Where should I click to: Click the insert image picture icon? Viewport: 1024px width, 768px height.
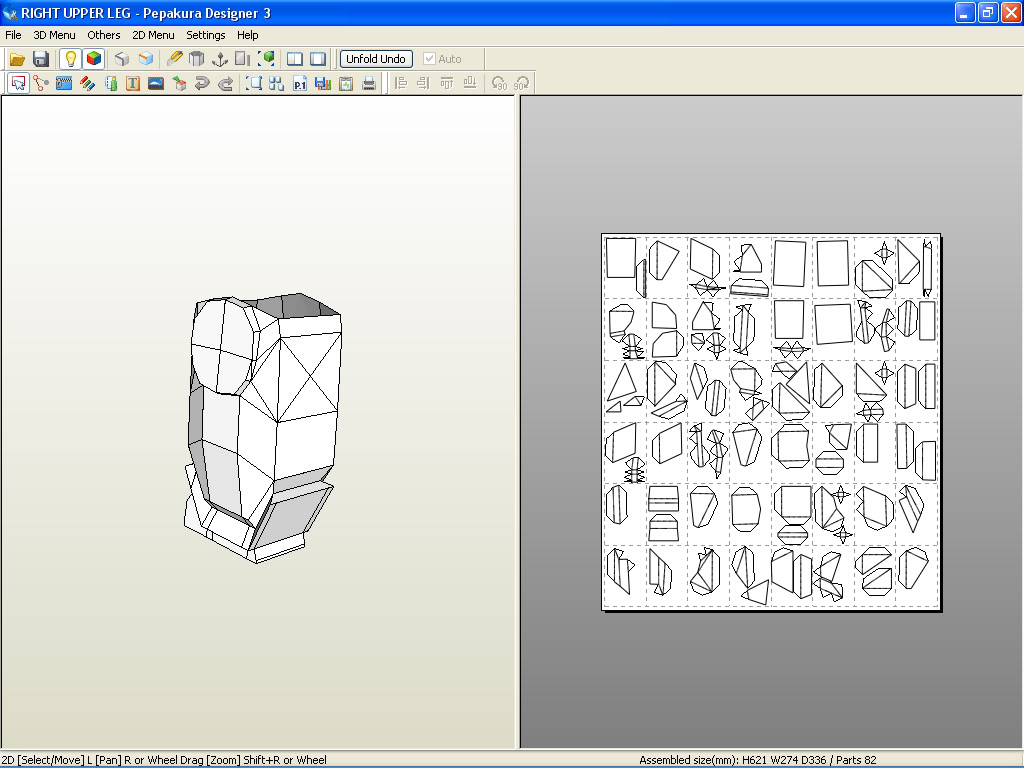click(x=156, y=84)
